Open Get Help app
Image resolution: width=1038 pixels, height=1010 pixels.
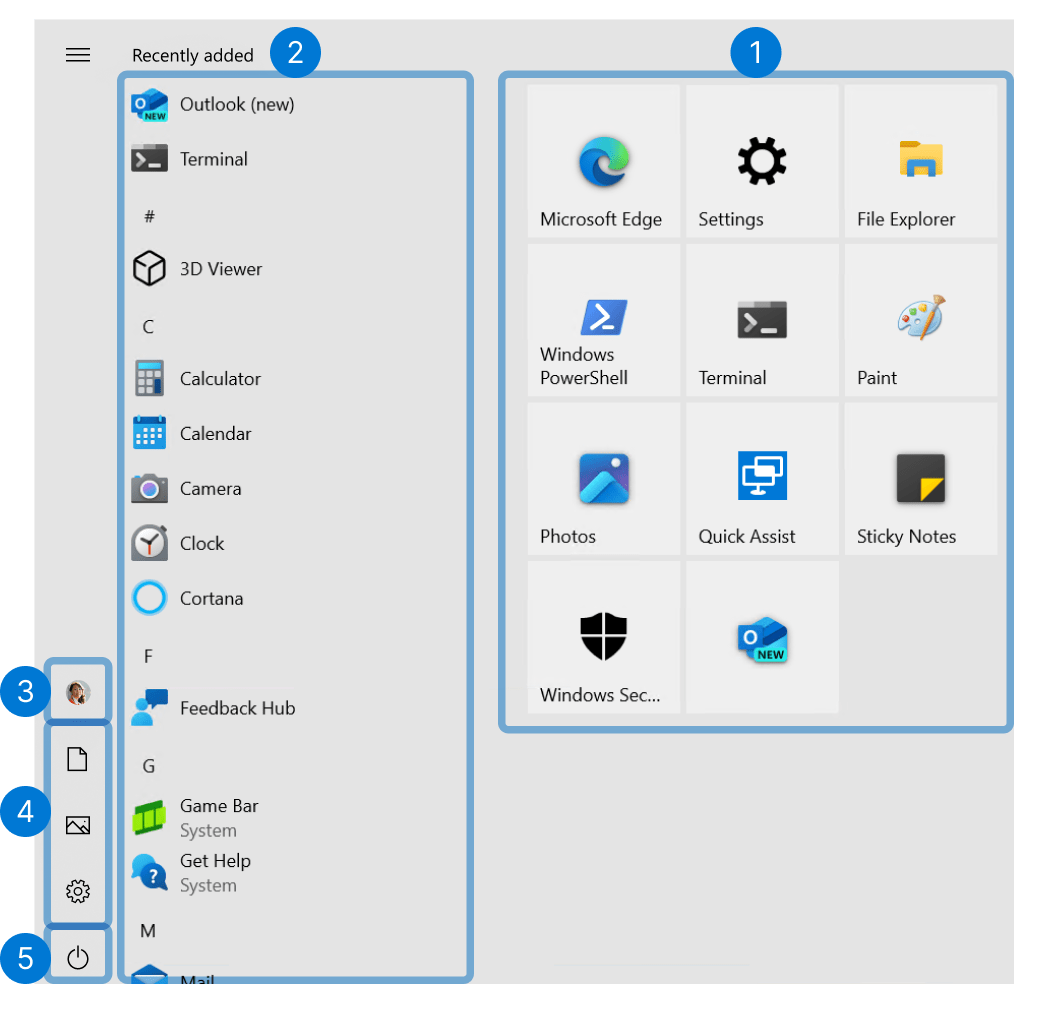click(x=295, y=873)
